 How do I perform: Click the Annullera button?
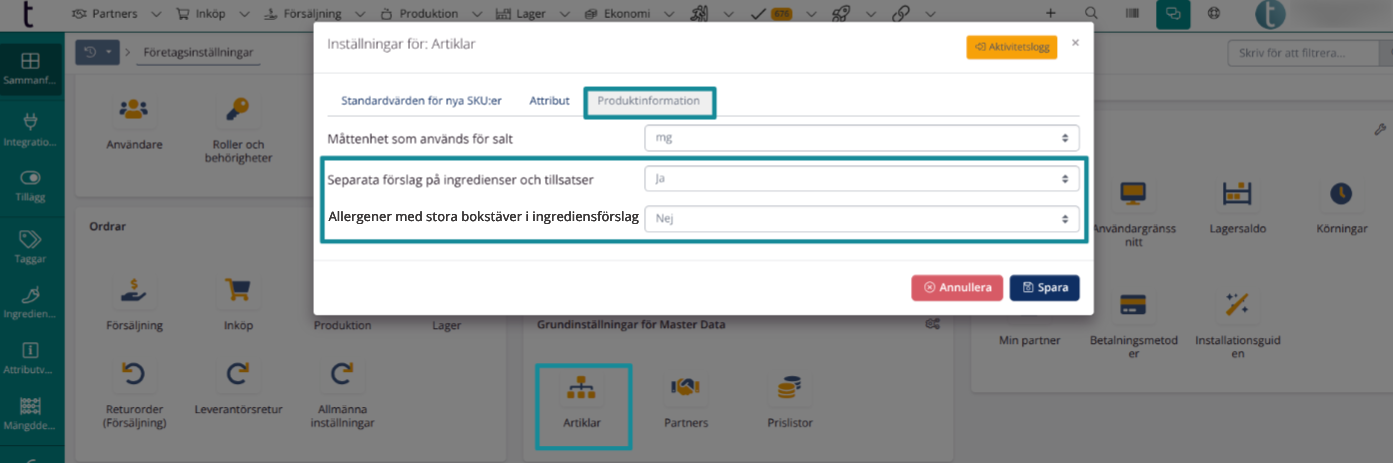coord(957,287)
